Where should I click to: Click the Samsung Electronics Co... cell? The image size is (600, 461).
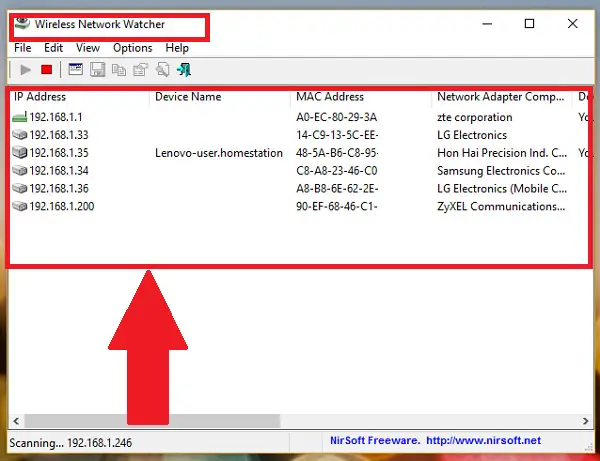tap(501, 171)
